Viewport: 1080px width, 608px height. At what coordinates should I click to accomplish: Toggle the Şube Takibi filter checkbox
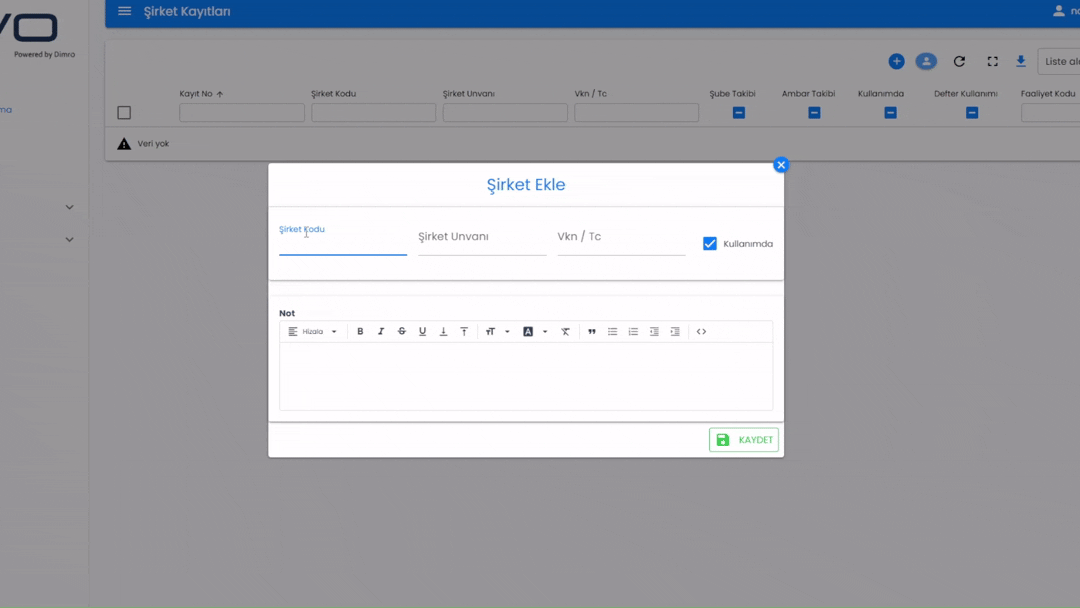739,113
